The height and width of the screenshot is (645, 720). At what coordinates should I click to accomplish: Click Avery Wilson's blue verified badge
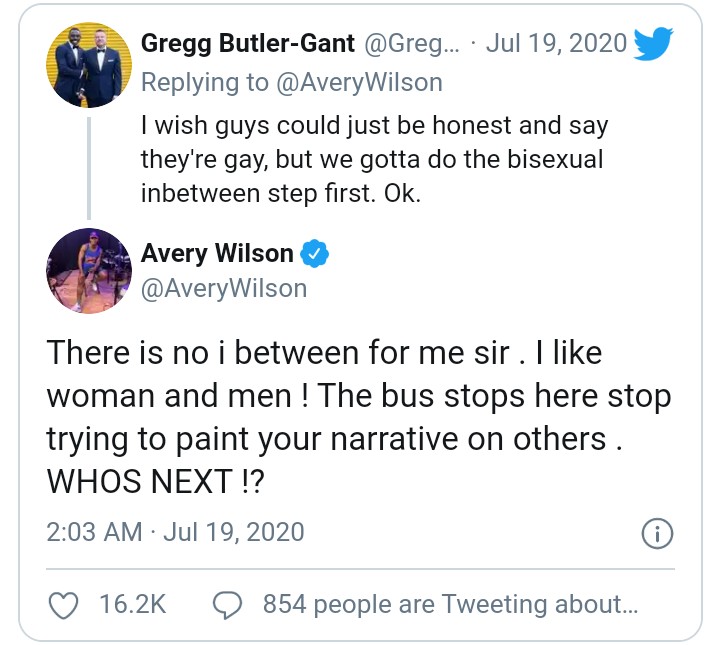[x=316, y=254]
